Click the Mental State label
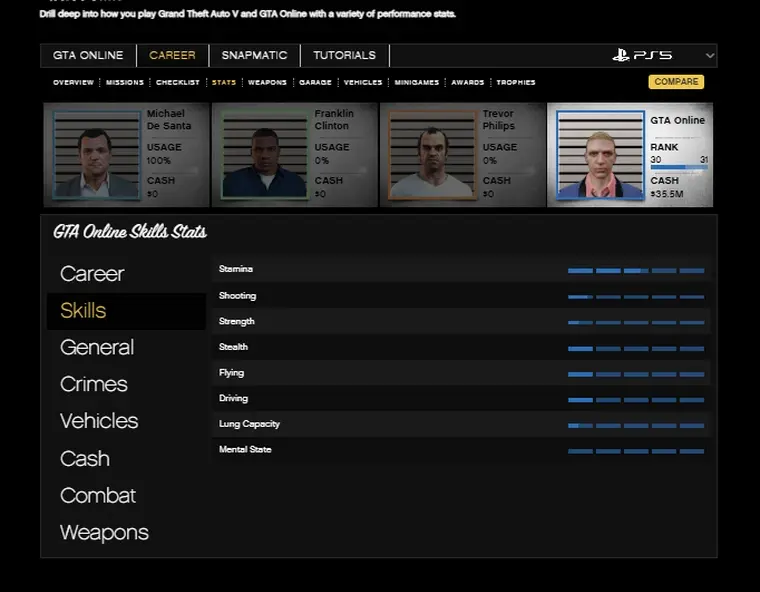 coord(245,449)
